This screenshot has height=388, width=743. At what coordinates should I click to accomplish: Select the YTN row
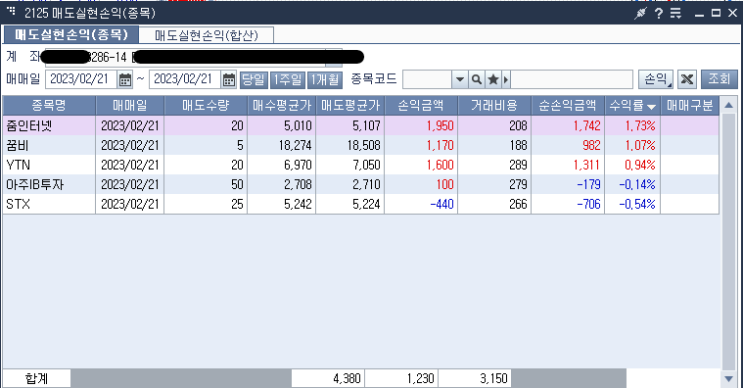tap(361, 165)
